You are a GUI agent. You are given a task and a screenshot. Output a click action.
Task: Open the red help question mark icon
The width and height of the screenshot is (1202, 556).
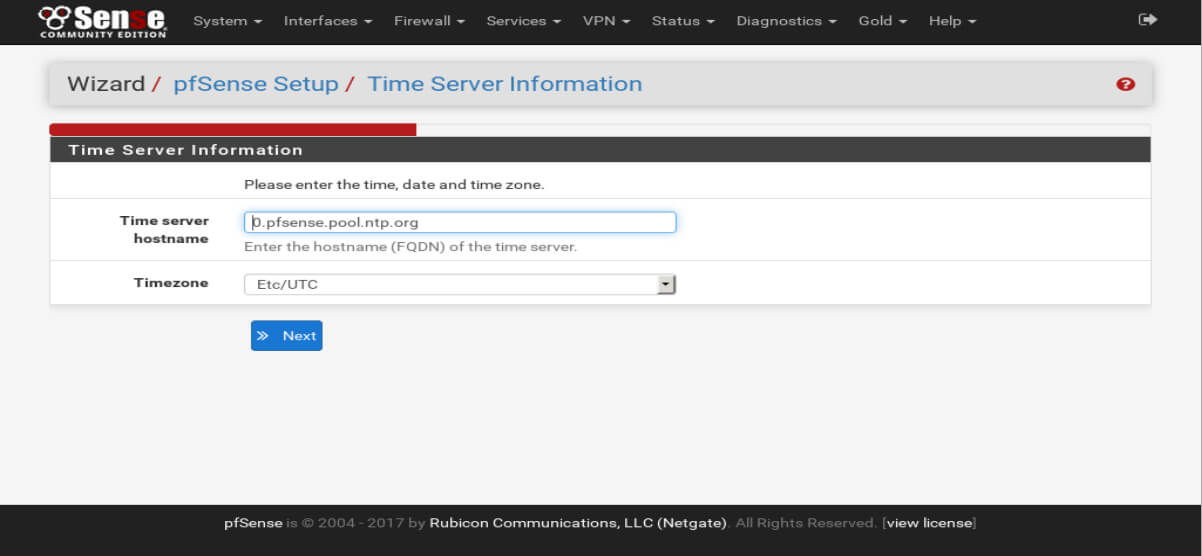coord(1125,85)
